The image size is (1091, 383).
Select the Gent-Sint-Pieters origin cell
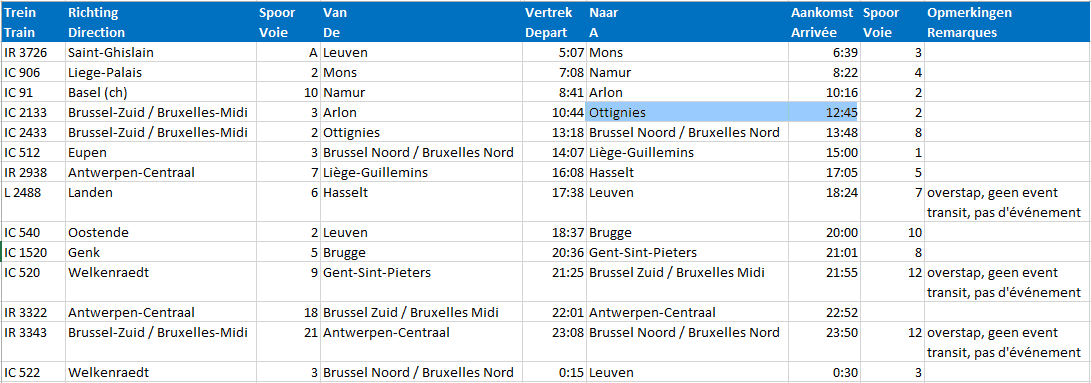click(421, 282)
